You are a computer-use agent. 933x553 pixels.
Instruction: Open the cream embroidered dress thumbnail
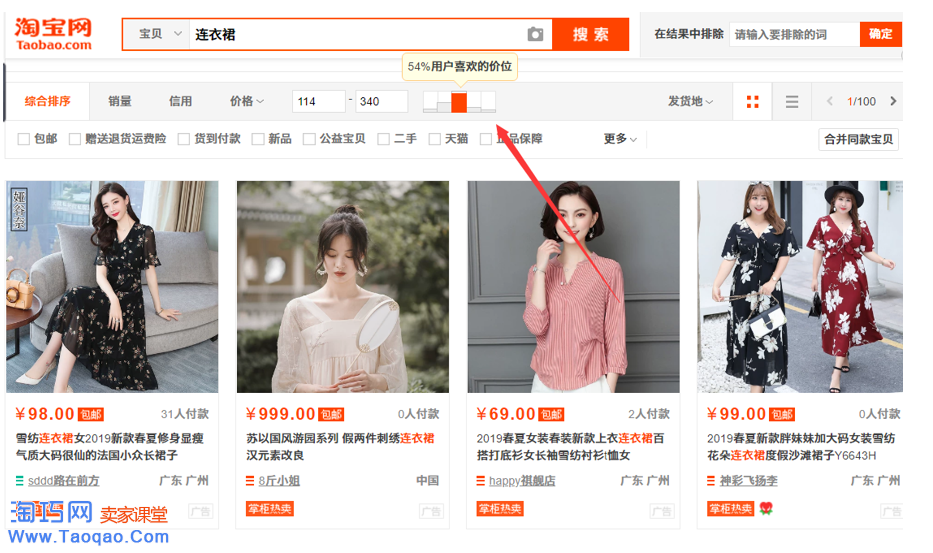click(343, 287)
